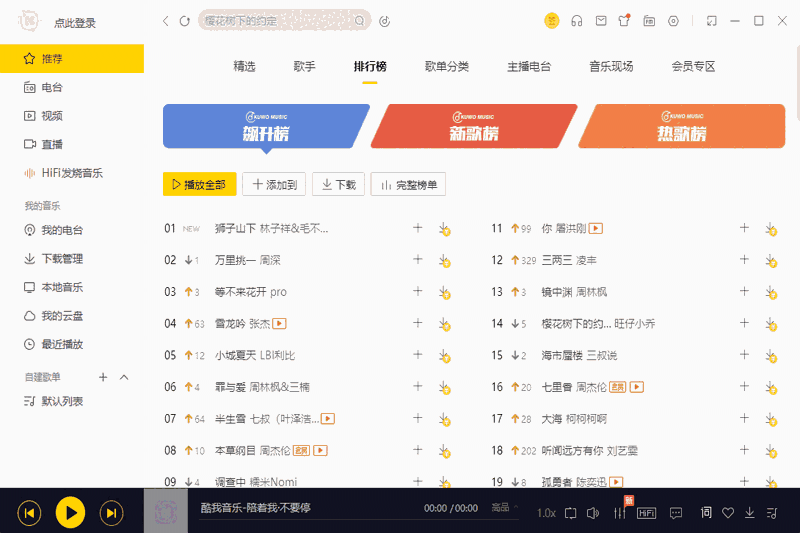The height and width of the screenshot is (533, 800).
Task: Open the listen-to-identify headphones icon
Action: tap(577, 21)
